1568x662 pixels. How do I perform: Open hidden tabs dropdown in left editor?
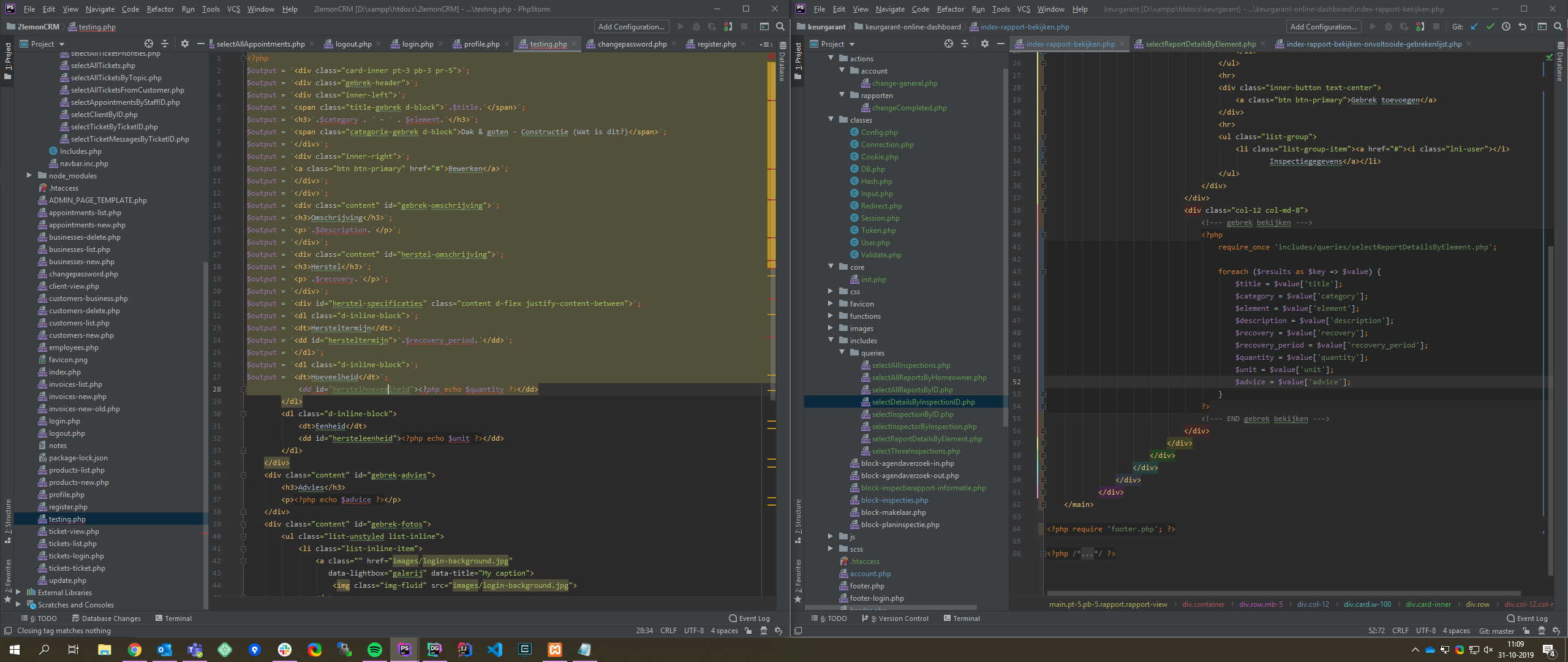click(765, 44)
